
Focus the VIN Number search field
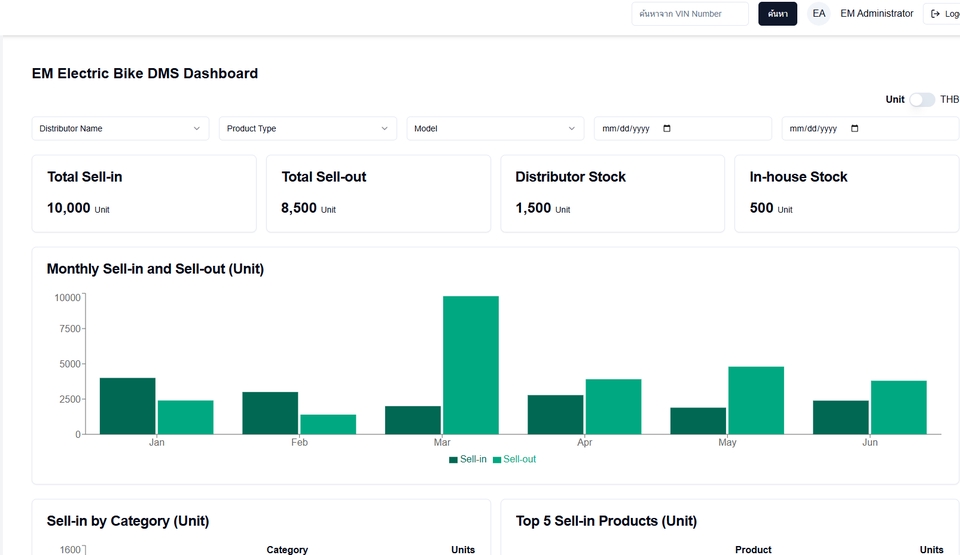click(689, 14)
